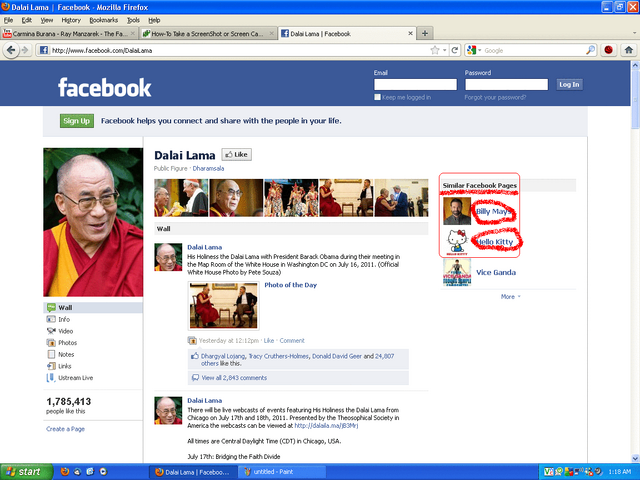Click the thumbs-up Like button near title

[x=237, y=155]
